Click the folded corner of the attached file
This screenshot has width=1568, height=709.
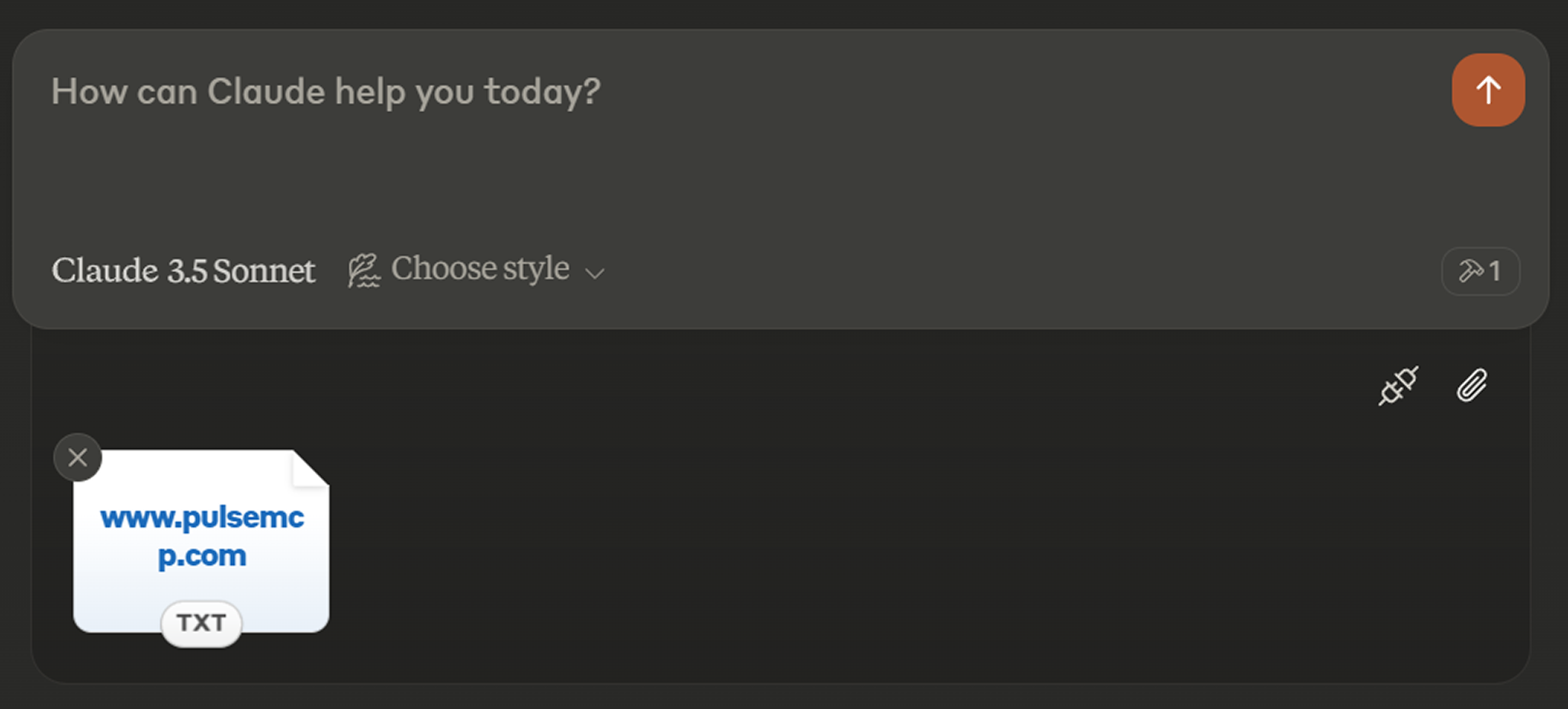[310, 467]
